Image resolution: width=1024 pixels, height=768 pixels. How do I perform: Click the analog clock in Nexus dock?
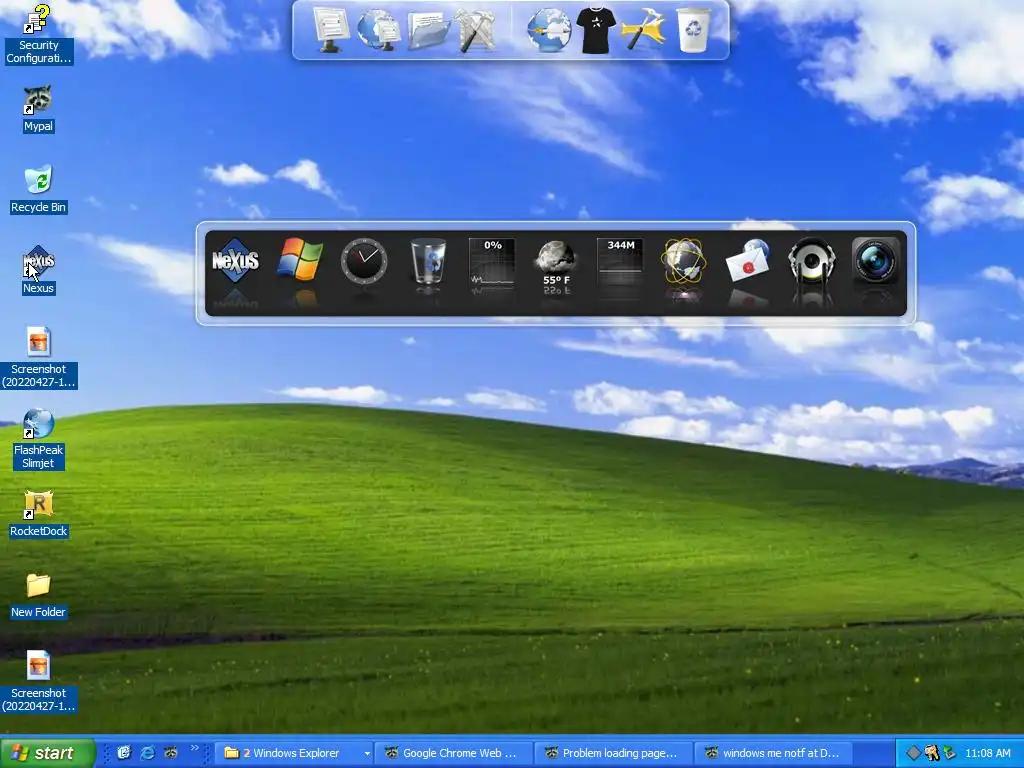[x=364, y=261]
